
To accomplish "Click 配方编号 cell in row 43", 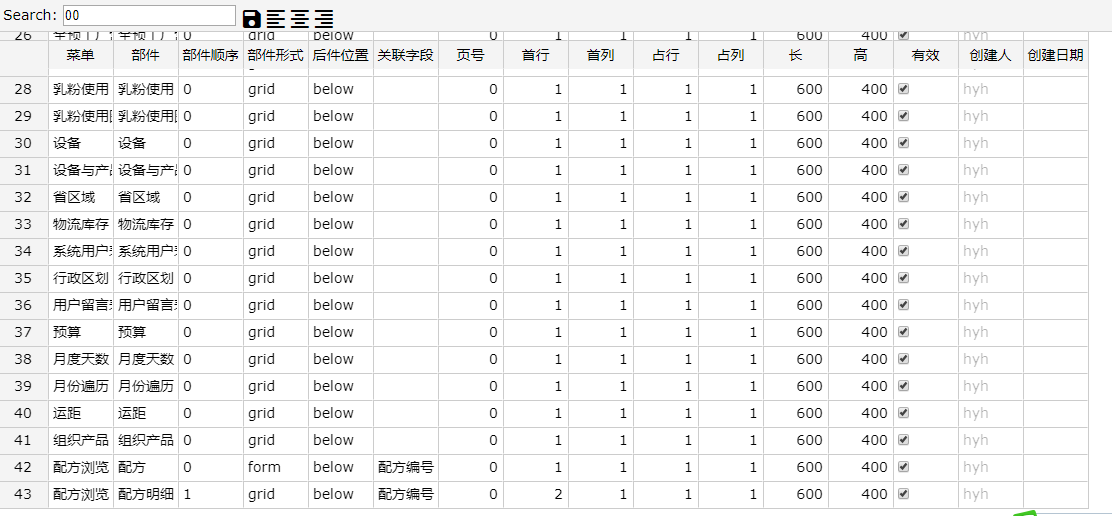I will [406, 494].
